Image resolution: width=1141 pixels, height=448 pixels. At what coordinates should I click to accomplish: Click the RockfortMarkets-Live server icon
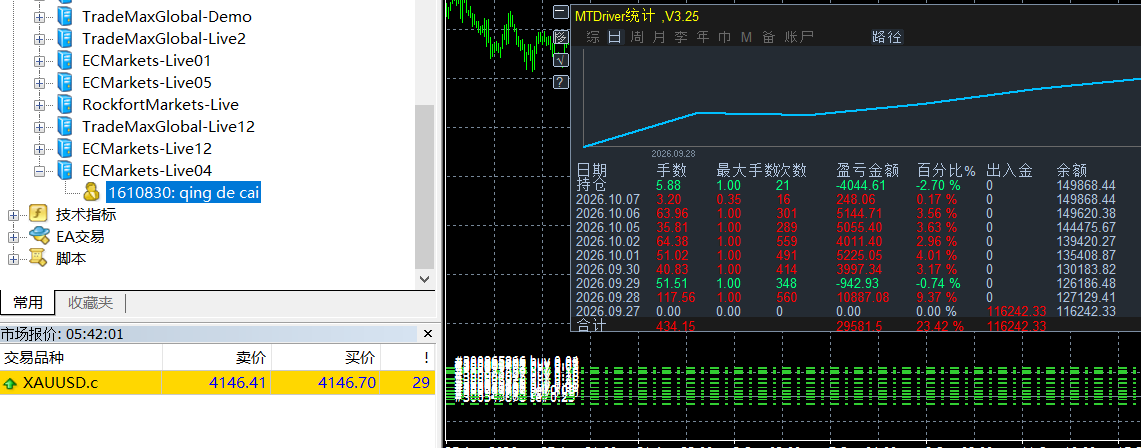[x=65, y=104]
